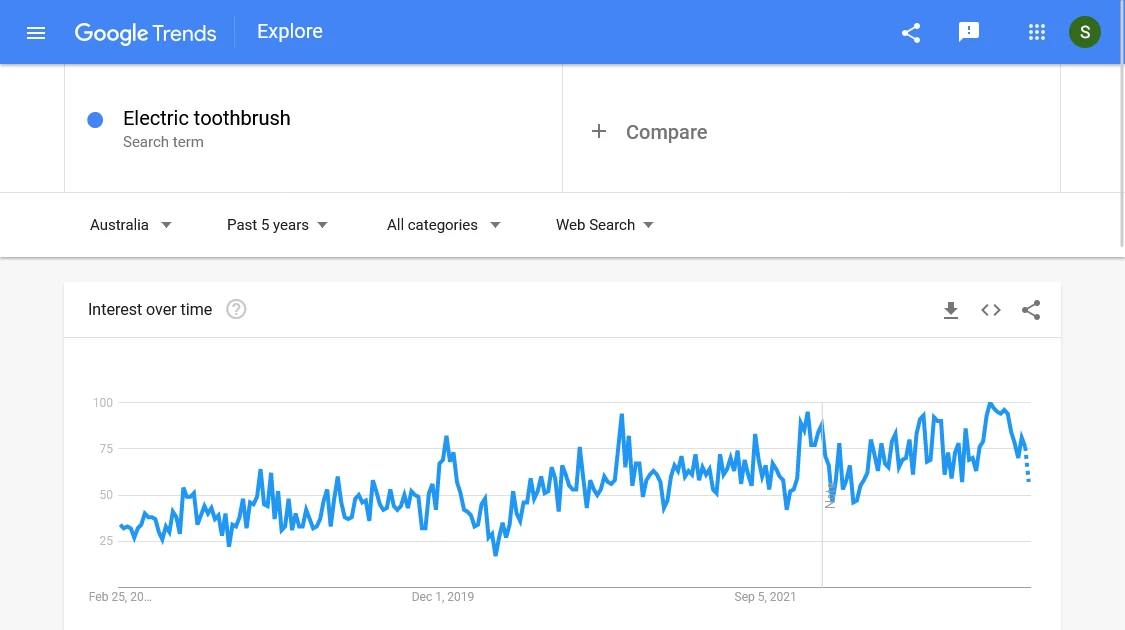
Task: Open the Australia region dropdown
Action: click(x=131, y=225)
